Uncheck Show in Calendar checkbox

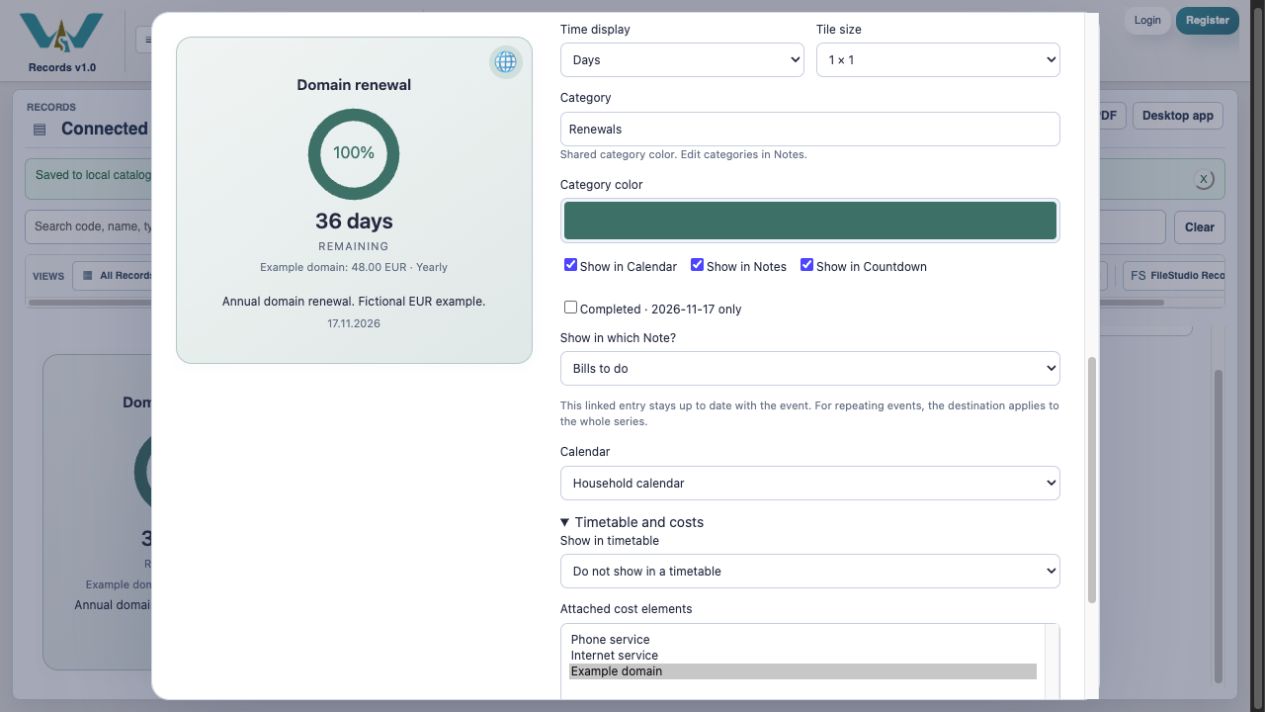570,265
